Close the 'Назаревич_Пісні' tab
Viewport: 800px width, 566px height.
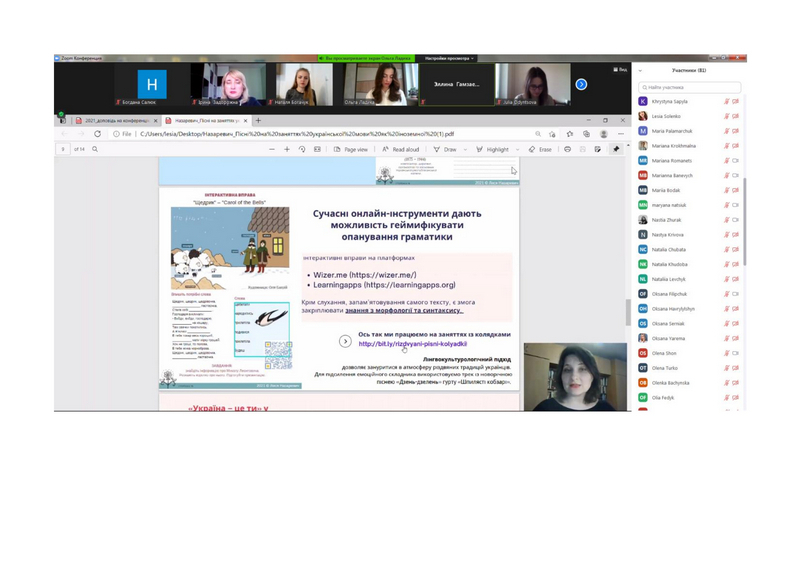[245, 120]
